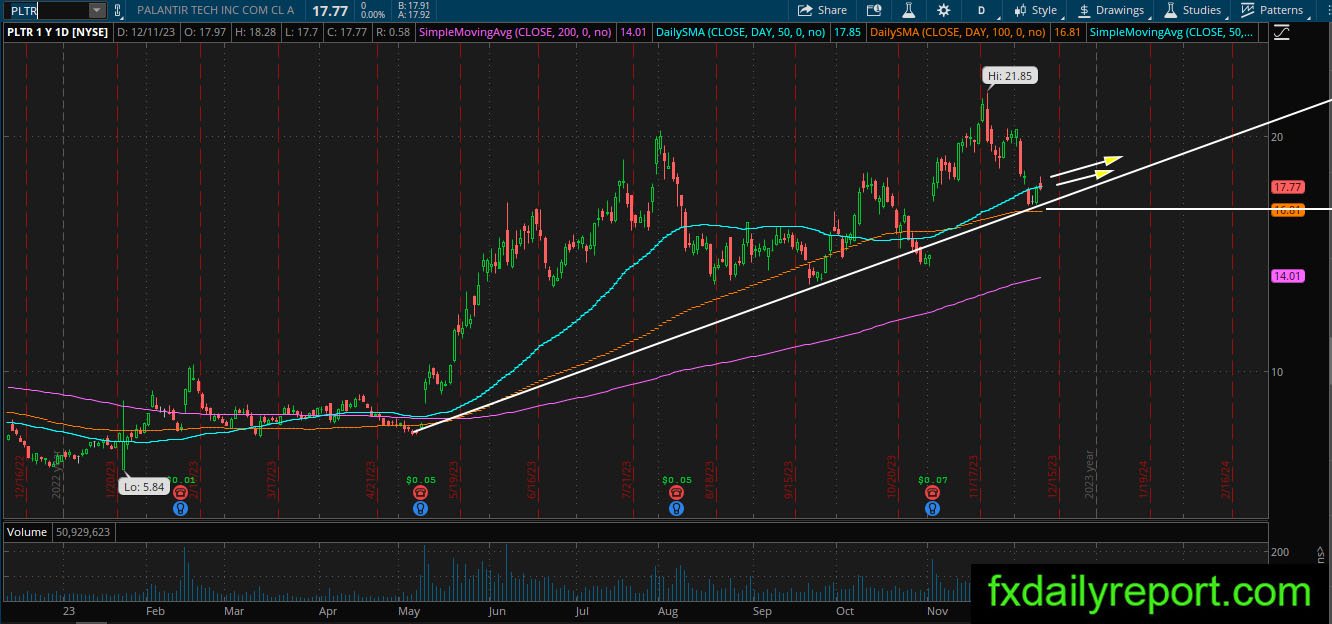Open the news clock icon
Viewport: 1332px width, 624px height.
pos(874,10)
